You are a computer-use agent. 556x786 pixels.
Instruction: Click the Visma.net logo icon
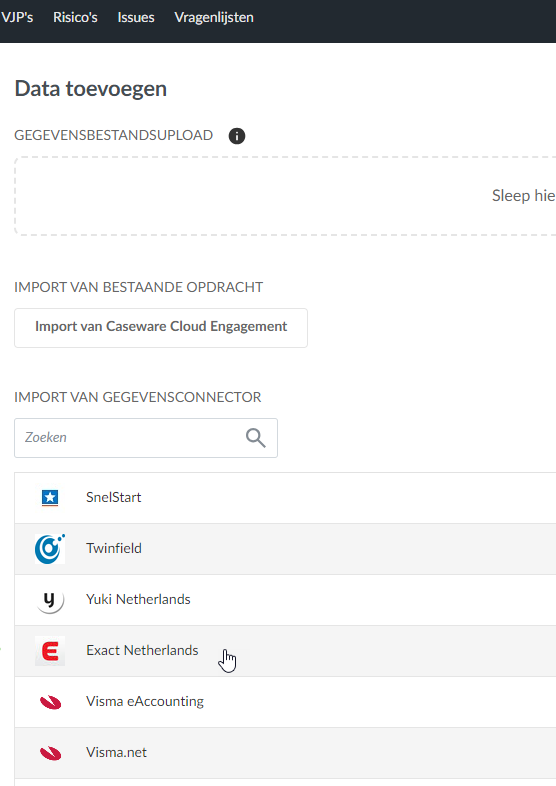coord(50,753)
